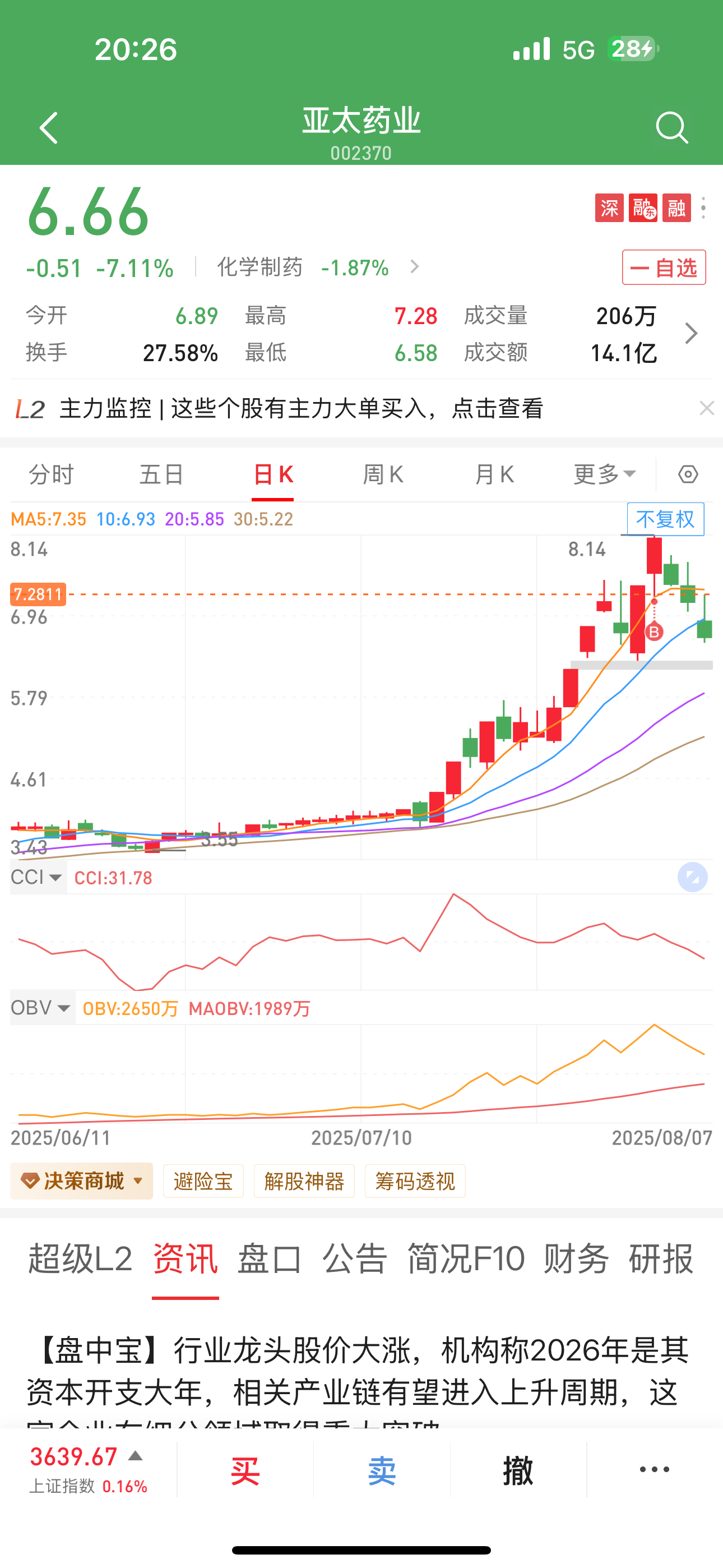Tap the 换手 27.58% value
Viewport: 723px width, 1568px height.
point(180,353)
